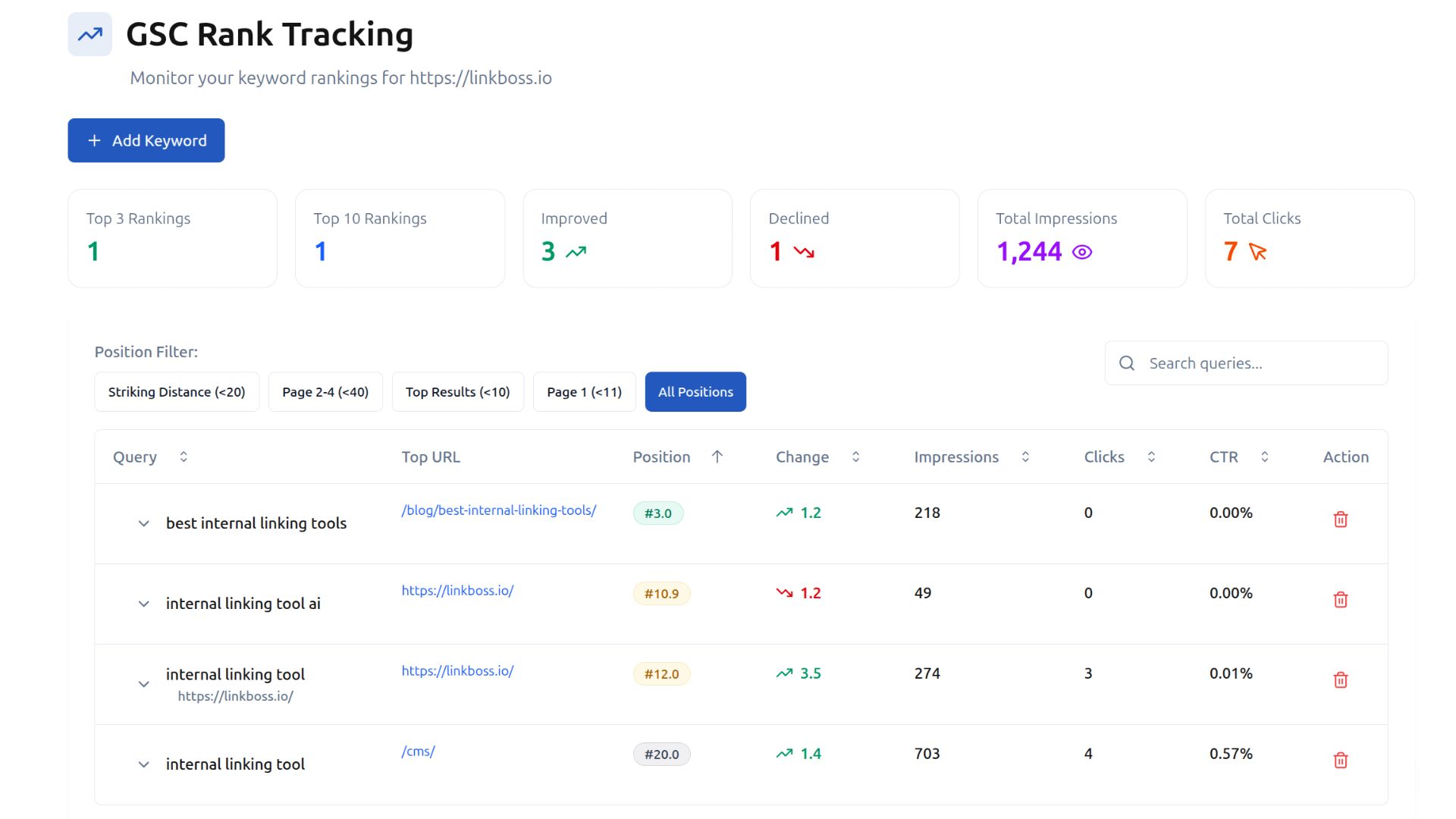This screenshot has height=819, width=1456.
Task: Open the /blog/best-internal-linking-tools/ link
Action: 498,510
